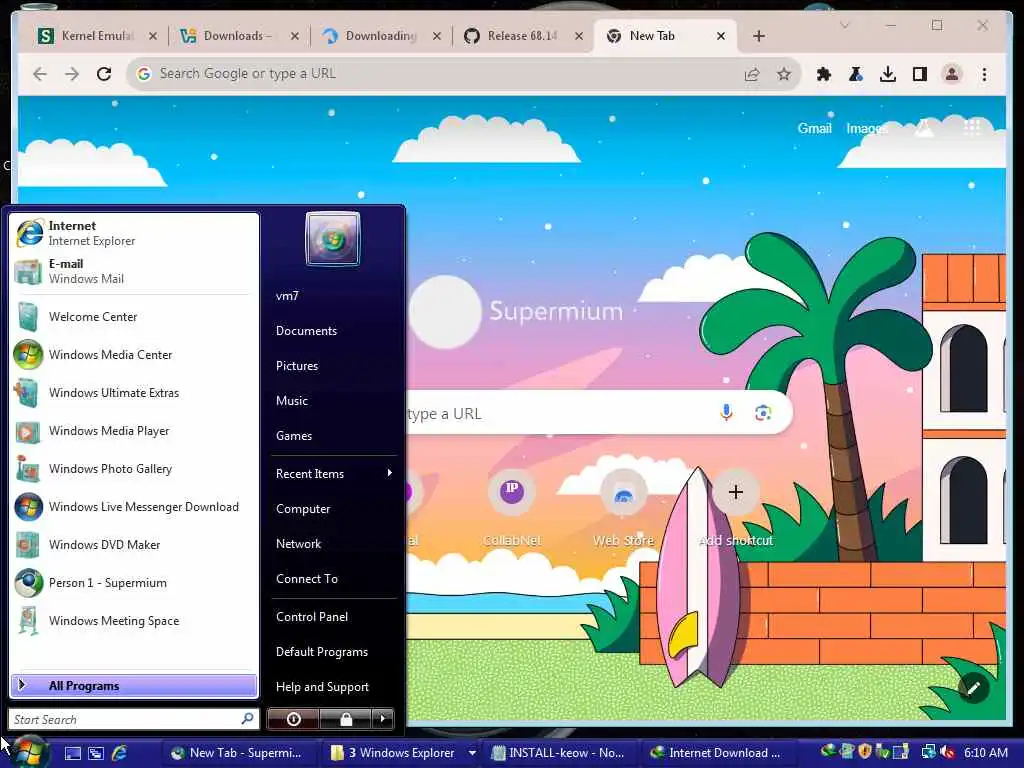This screenshot has width=1024, height=768.
Task: Launch Windows Media Center
Action: pos(134,355)
